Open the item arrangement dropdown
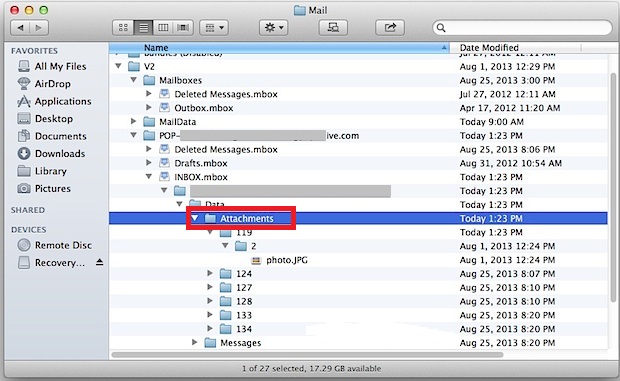 214,28
